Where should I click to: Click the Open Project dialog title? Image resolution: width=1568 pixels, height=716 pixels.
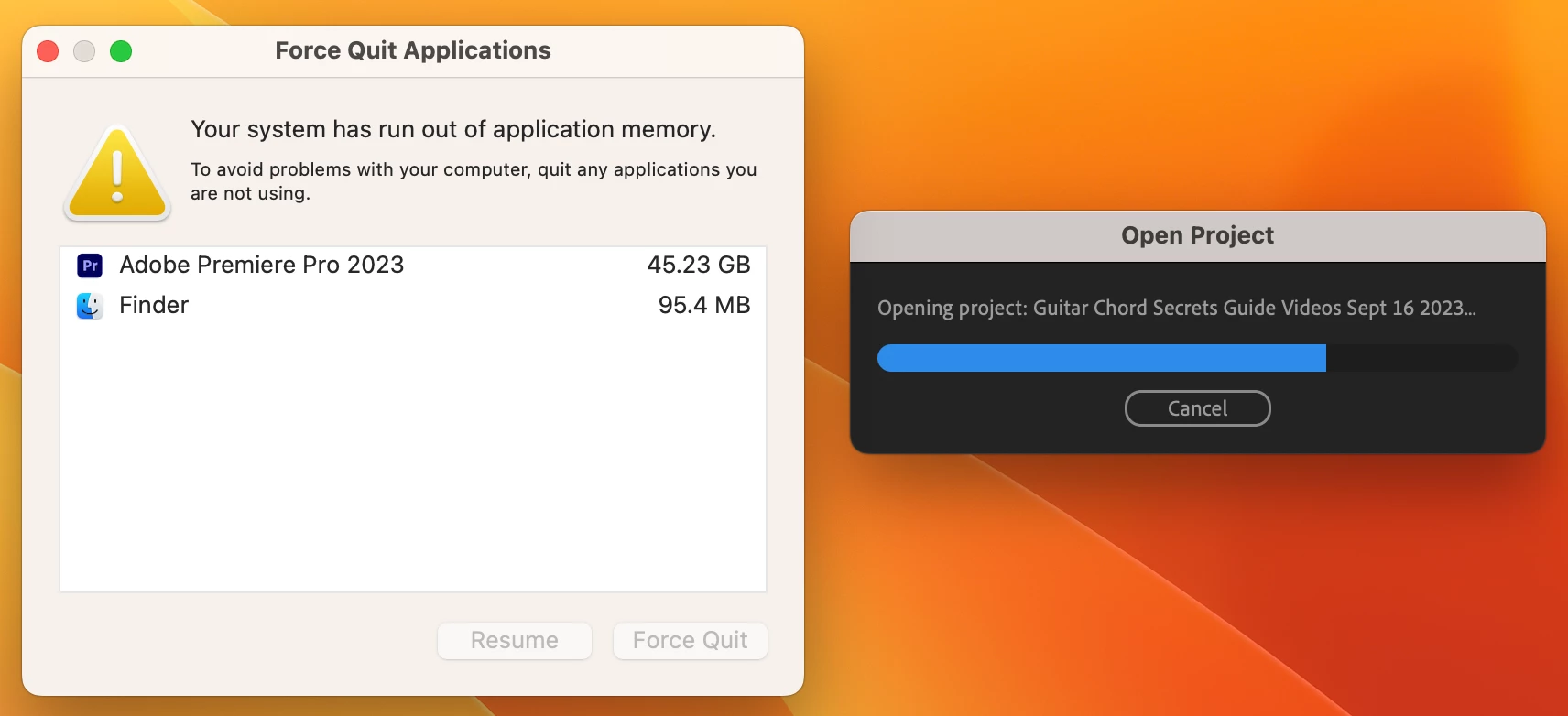click(x=1197, y=235)
